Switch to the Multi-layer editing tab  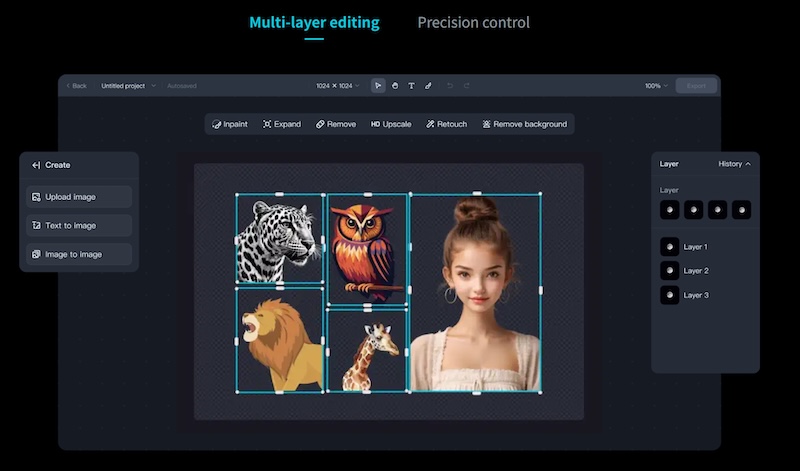(x=314, y=22)
